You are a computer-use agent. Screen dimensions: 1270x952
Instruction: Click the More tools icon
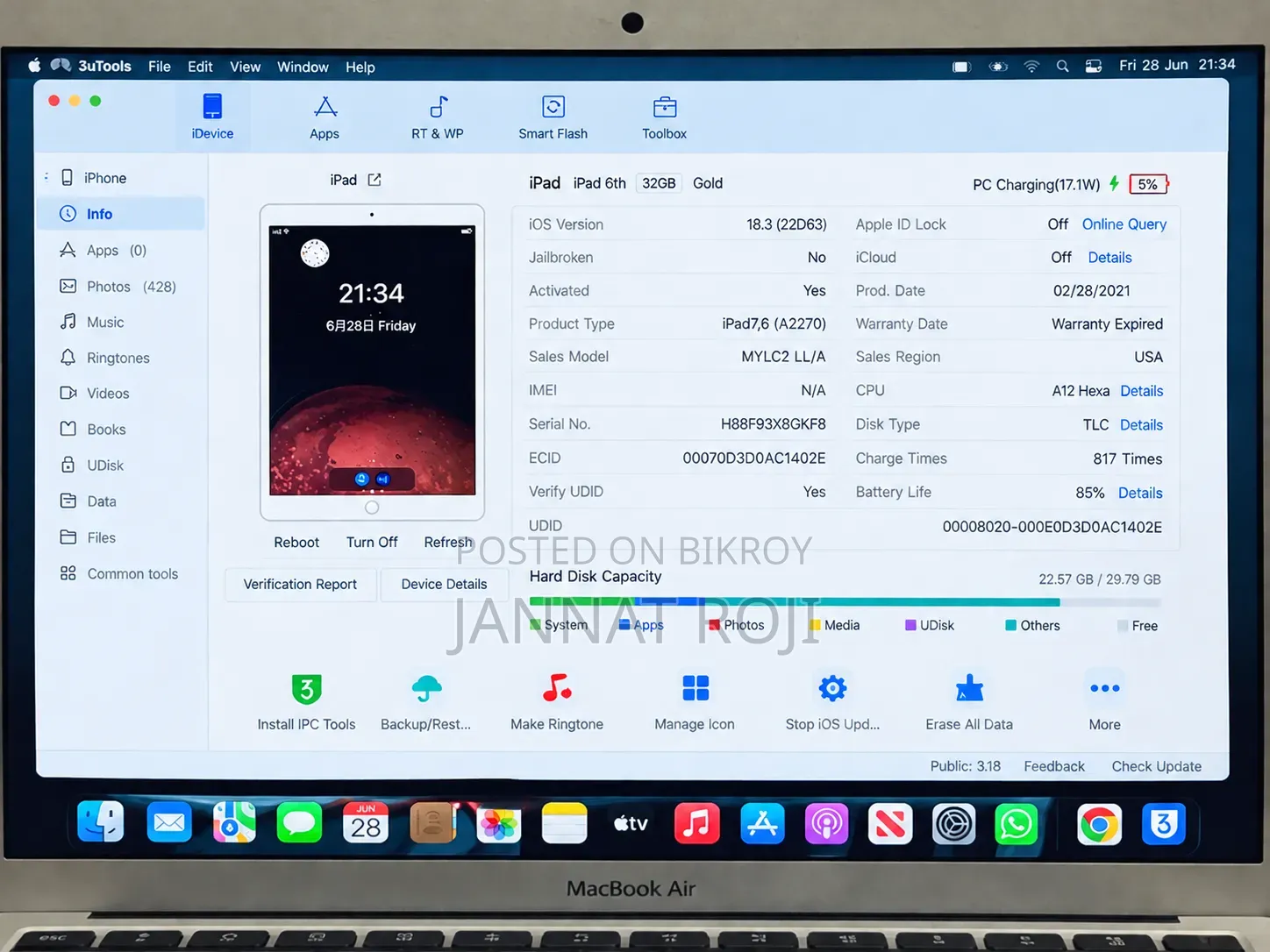tap(1104, 688)
